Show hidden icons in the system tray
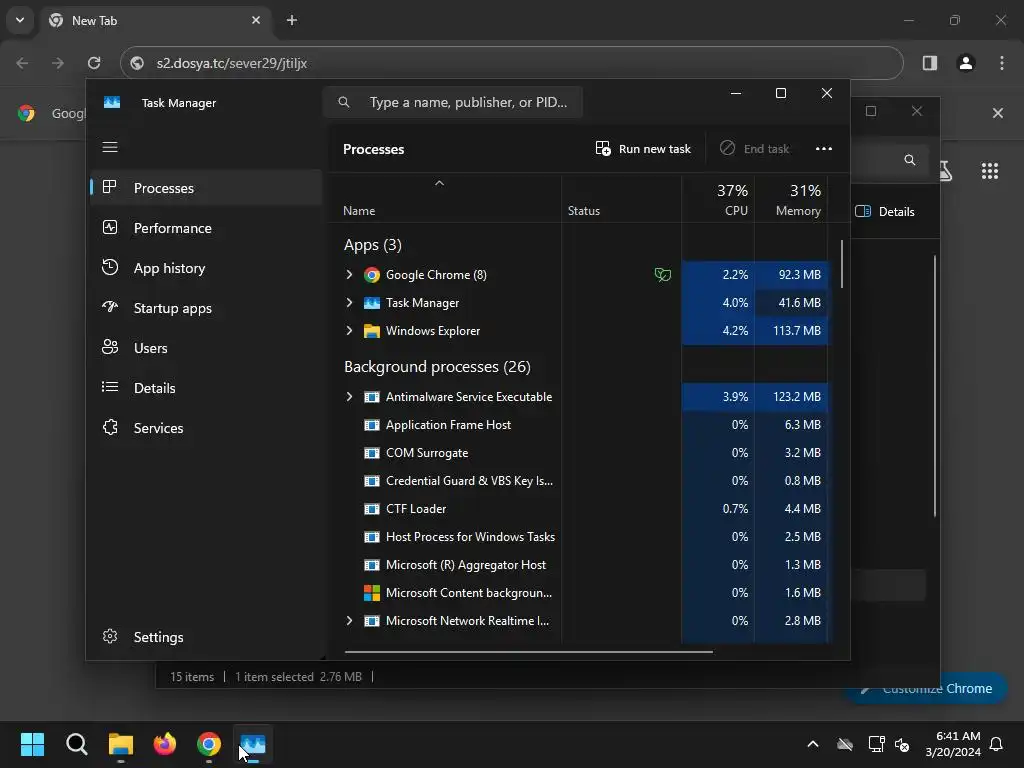This screenshot has width=1024, height=768. click(x=813, y=744)
